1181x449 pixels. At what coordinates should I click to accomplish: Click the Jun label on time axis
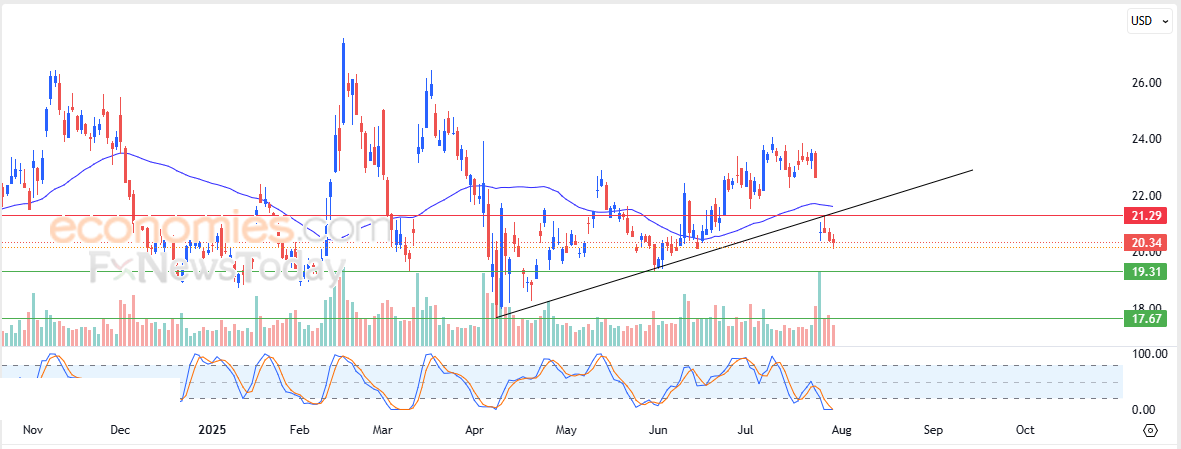pos(658,430)
